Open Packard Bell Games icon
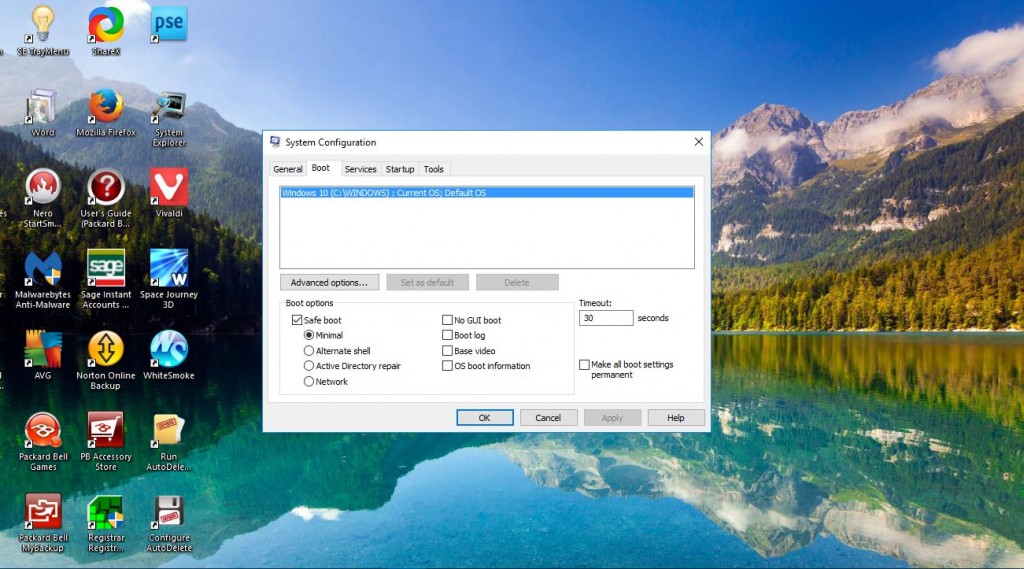The image size is (1024, 569). coord(43,442)
